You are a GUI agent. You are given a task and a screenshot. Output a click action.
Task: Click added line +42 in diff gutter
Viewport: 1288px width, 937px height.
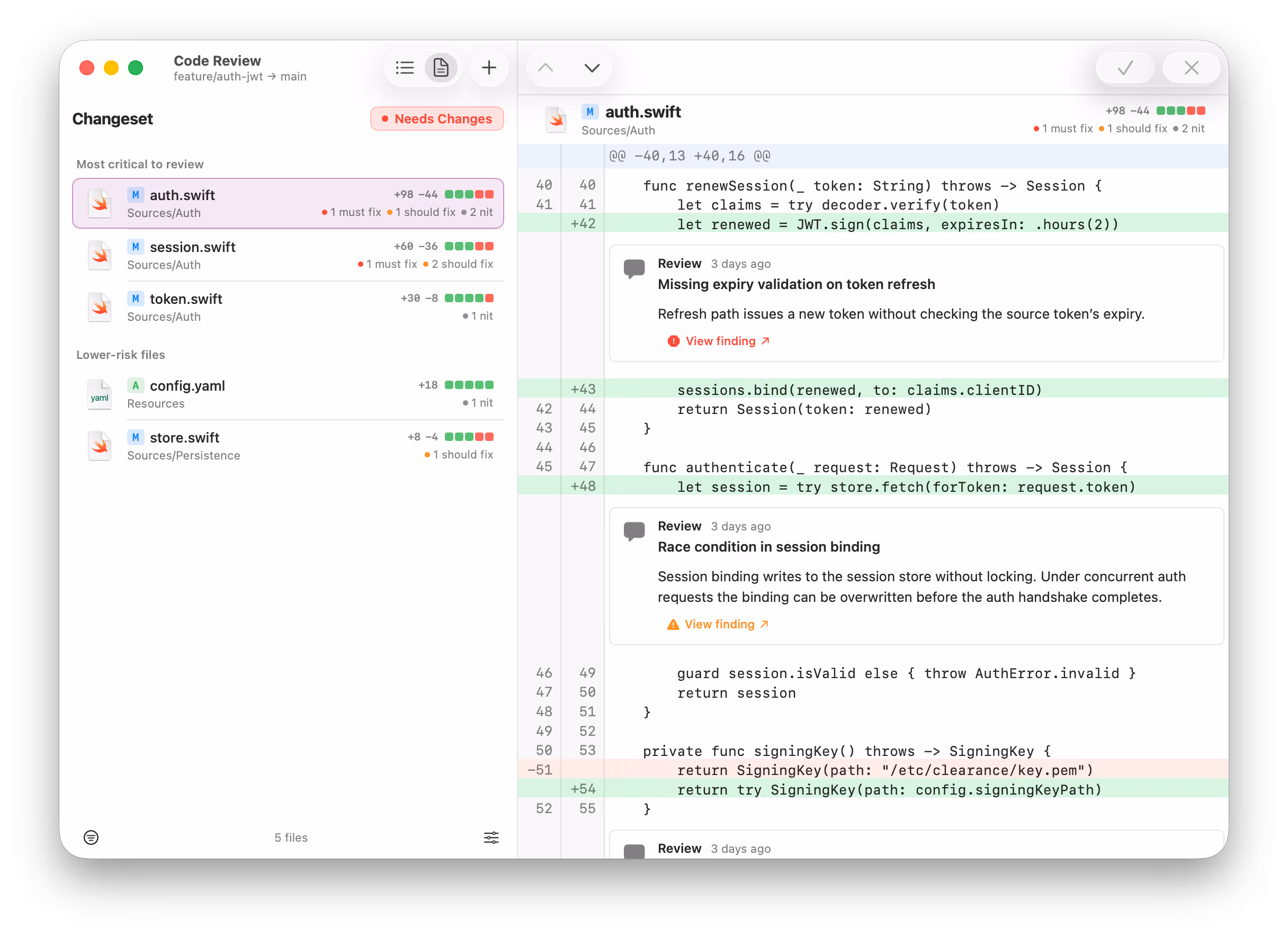[583, 223]
